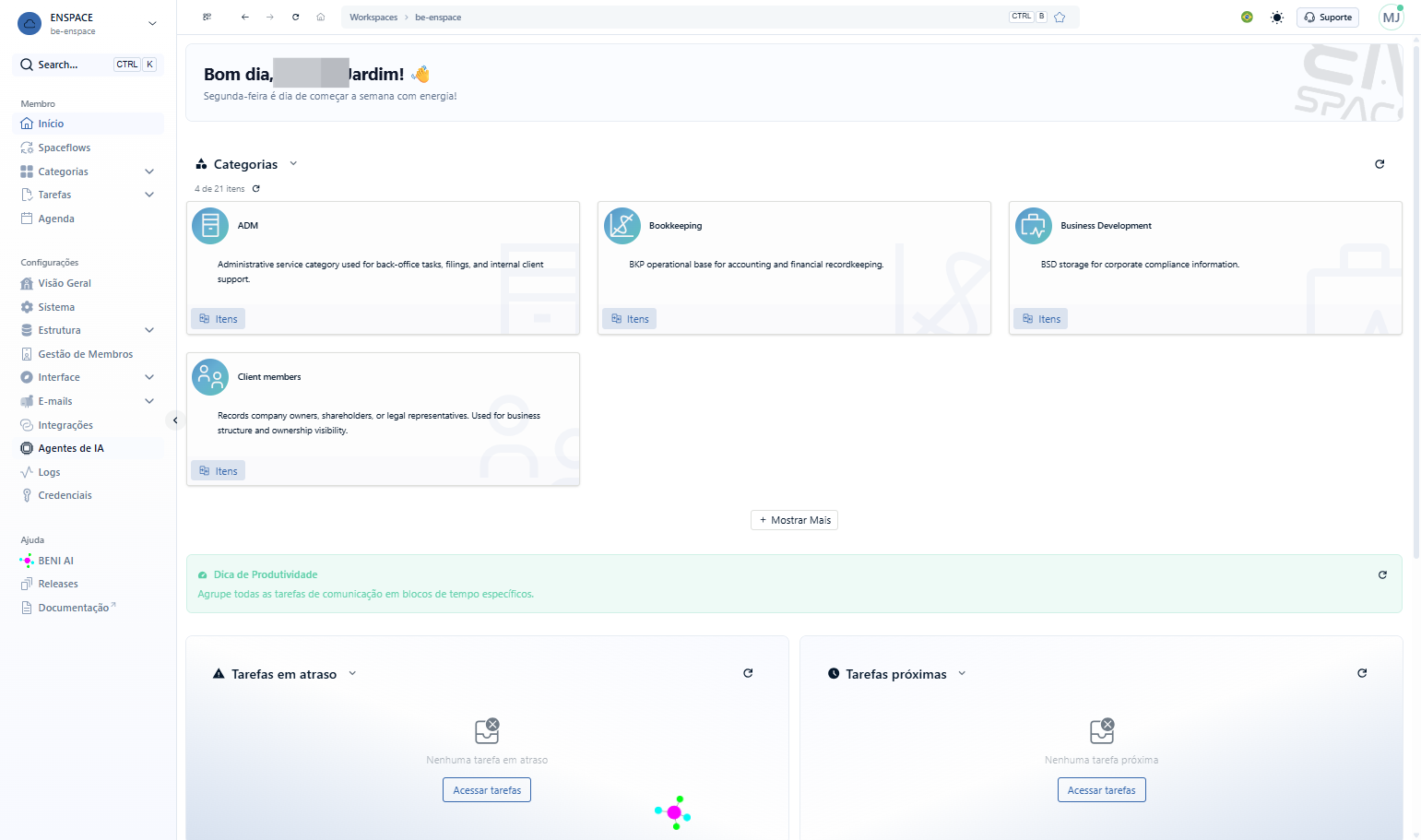This screenshot has width=1421, height=840.
Task: Refresh the Categorias section at right
Action: click(x=1380, y=164)
